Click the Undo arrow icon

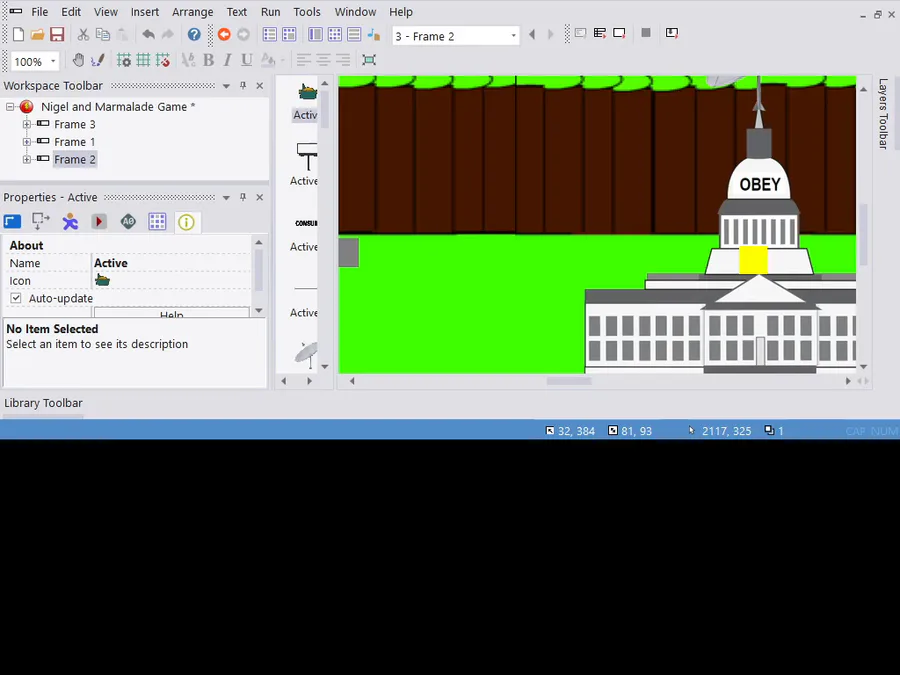pyautogui.click(x=148, y=34)
